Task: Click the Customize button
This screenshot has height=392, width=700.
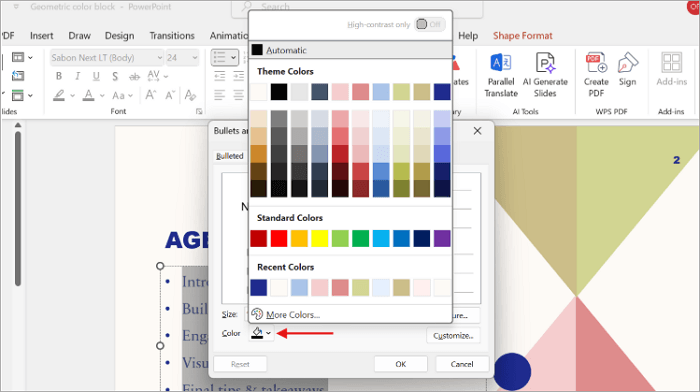Action: tap(453, 335)
